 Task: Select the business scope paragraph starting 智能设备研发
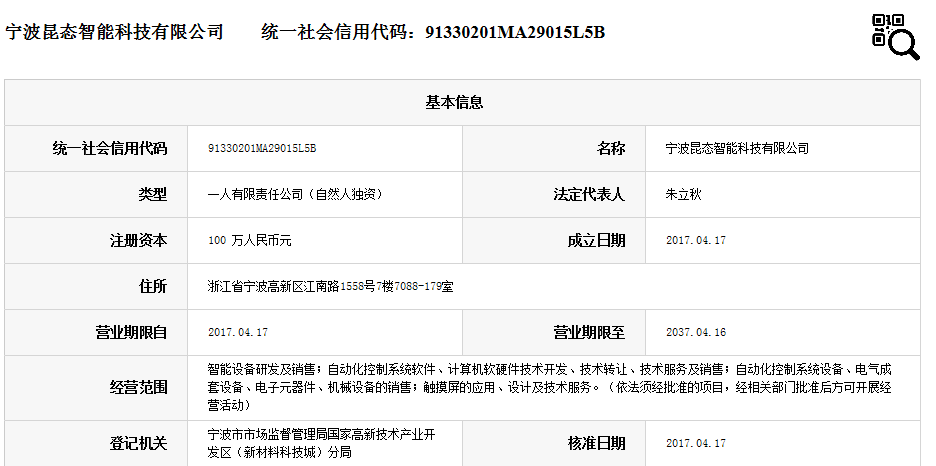click(x=549, y=387)
